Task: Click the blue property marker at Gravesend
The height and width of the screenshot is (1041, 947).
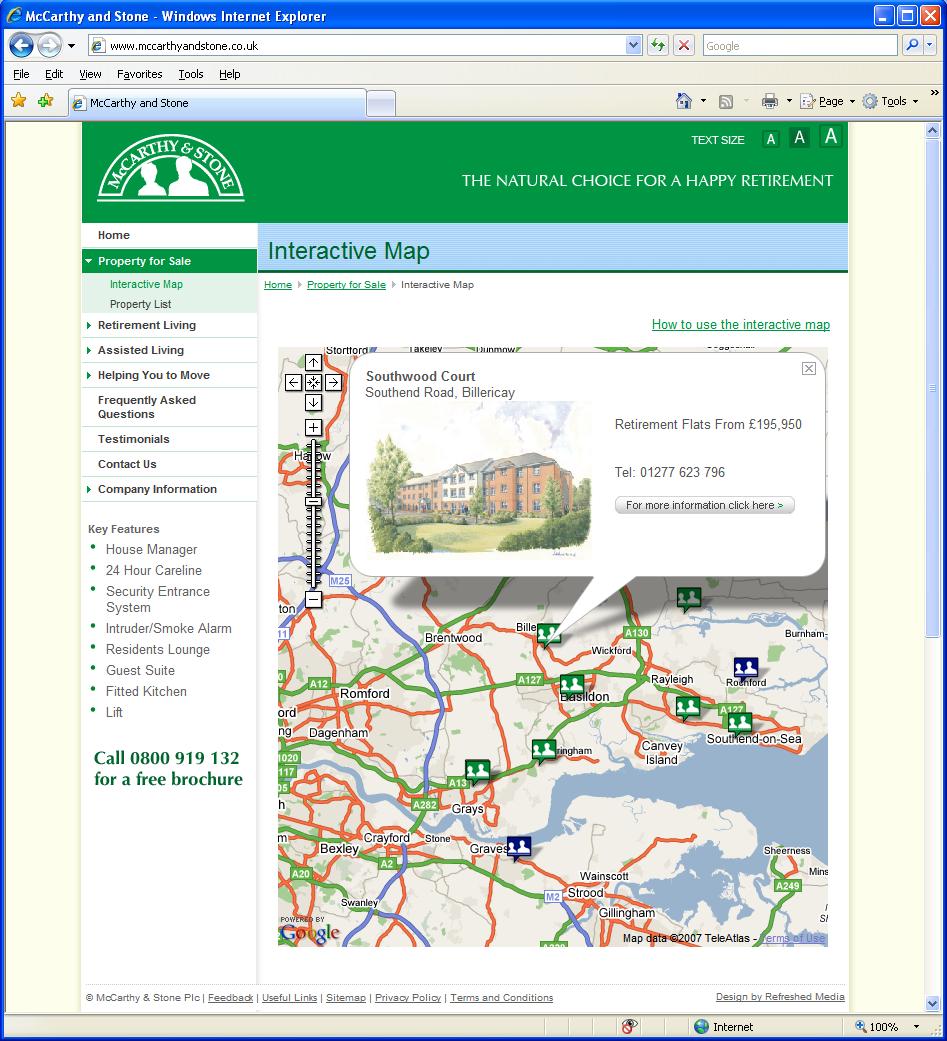Action: [x=519, y=848]
